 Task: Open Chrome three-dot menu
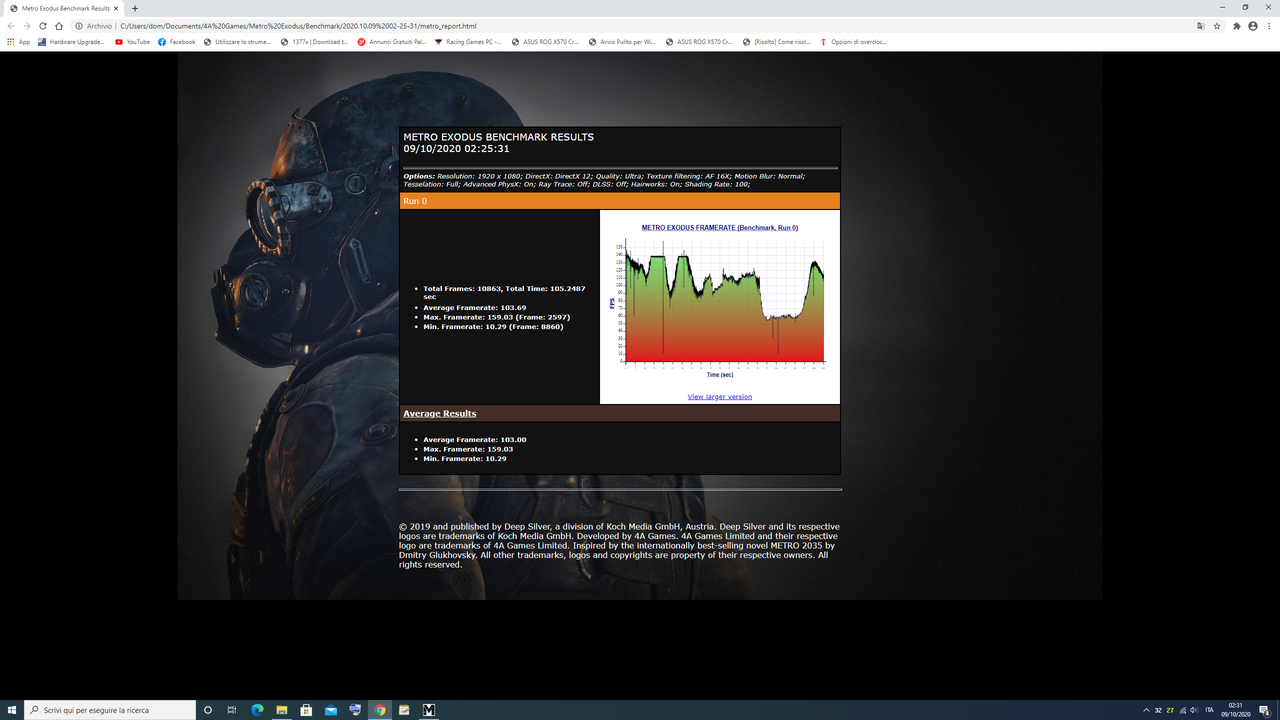pyautogui.click(x=1269, y=26)
